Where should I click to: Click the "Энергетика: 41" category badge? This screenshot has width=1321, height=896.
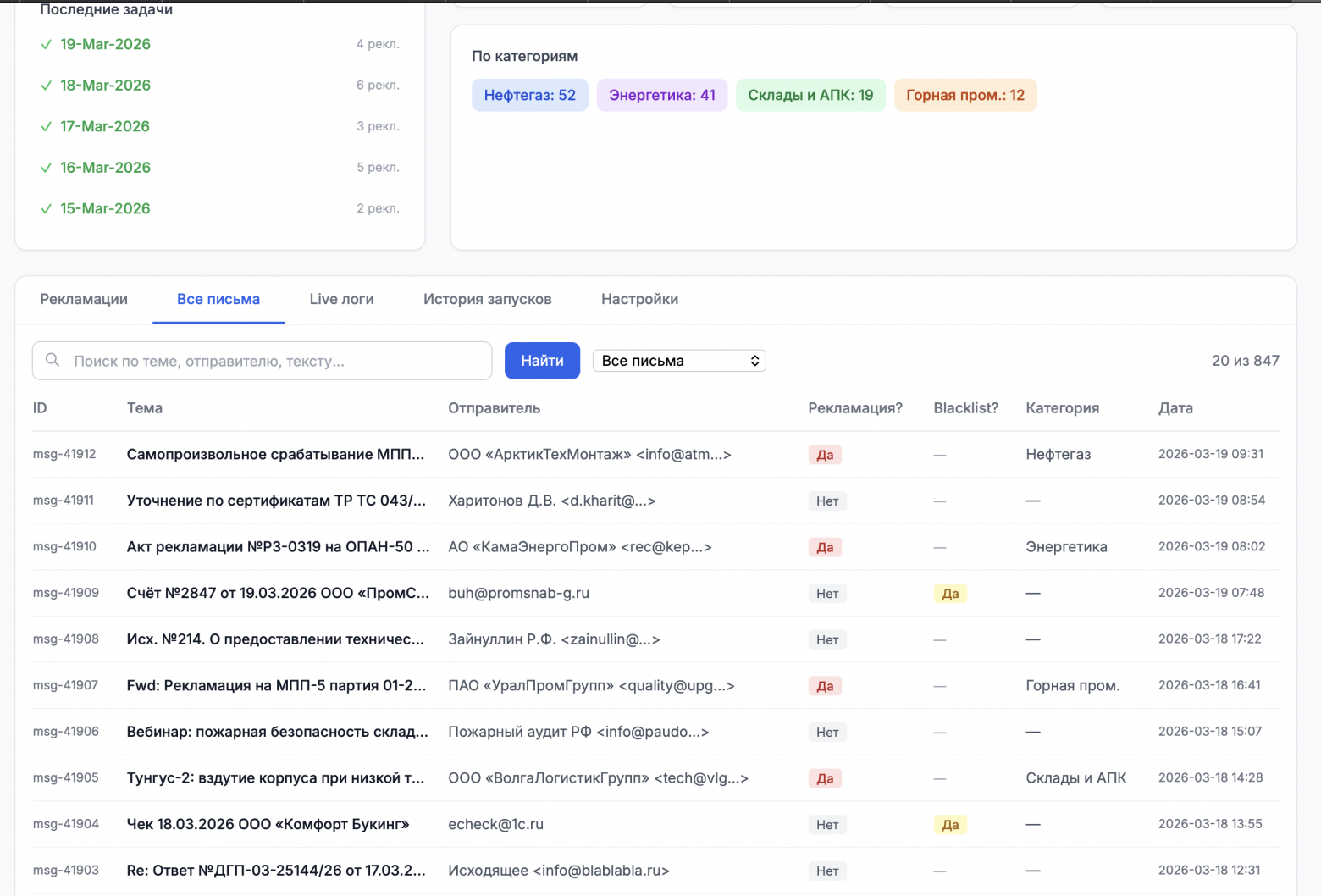(x=661, y=95)
